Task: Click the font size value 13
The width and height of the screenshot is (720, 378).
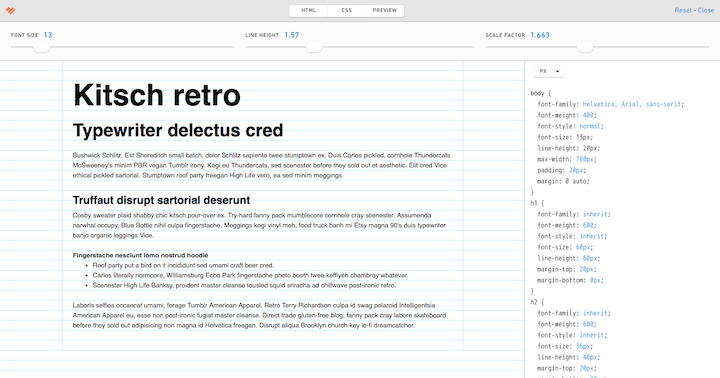Action: pos(48,35)
